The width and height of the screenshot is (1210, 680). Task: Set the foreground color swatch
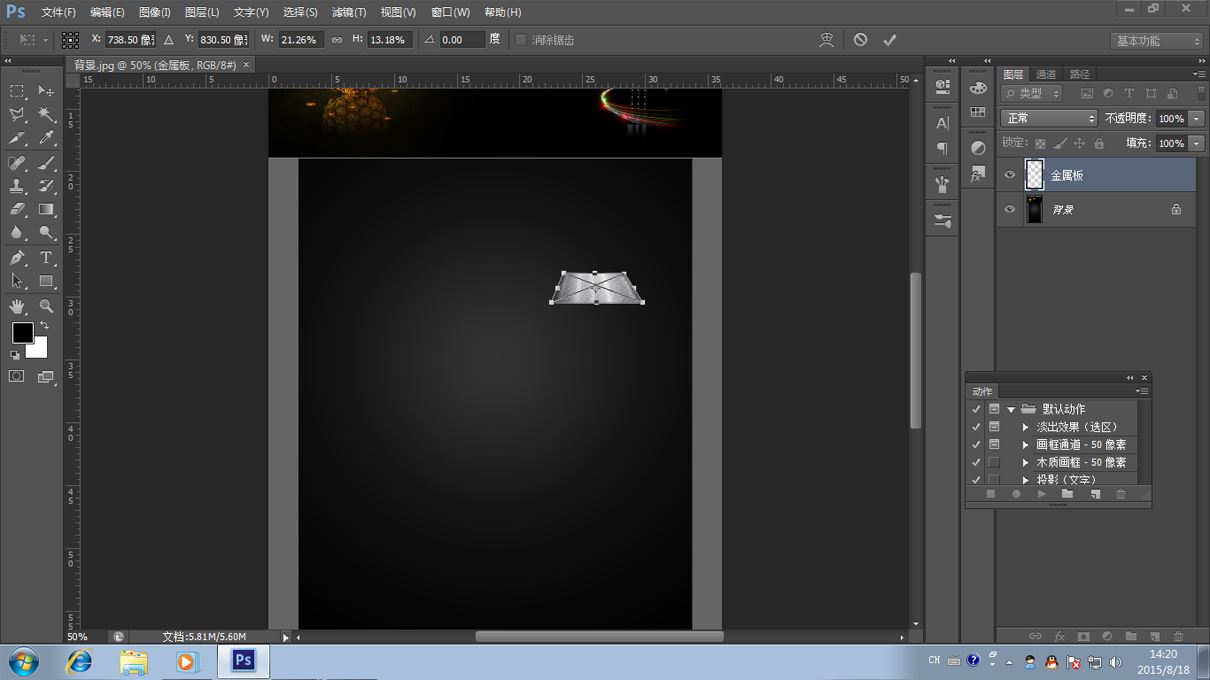pyautogui.click(x=22, y=332)
